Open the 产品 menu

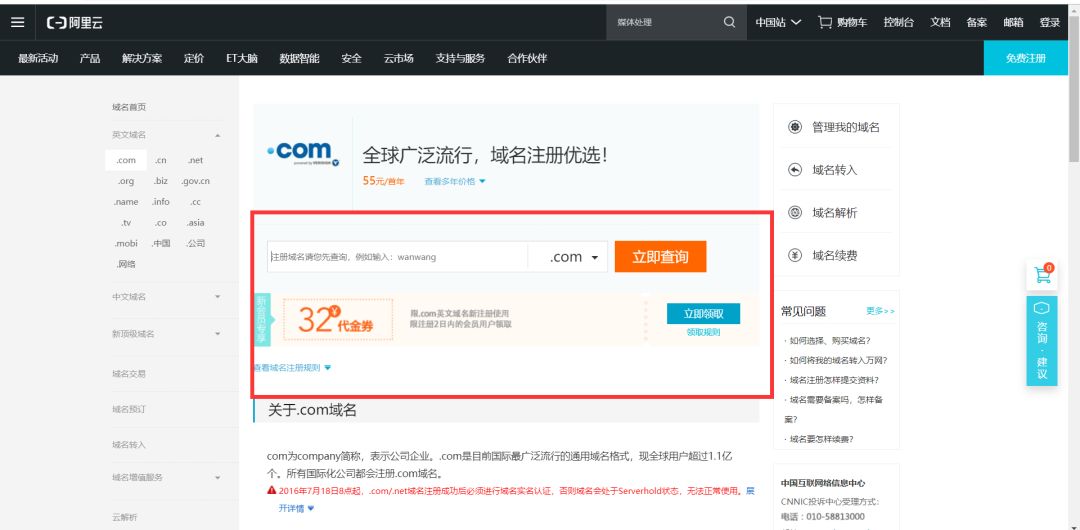[x=90, y=59]
